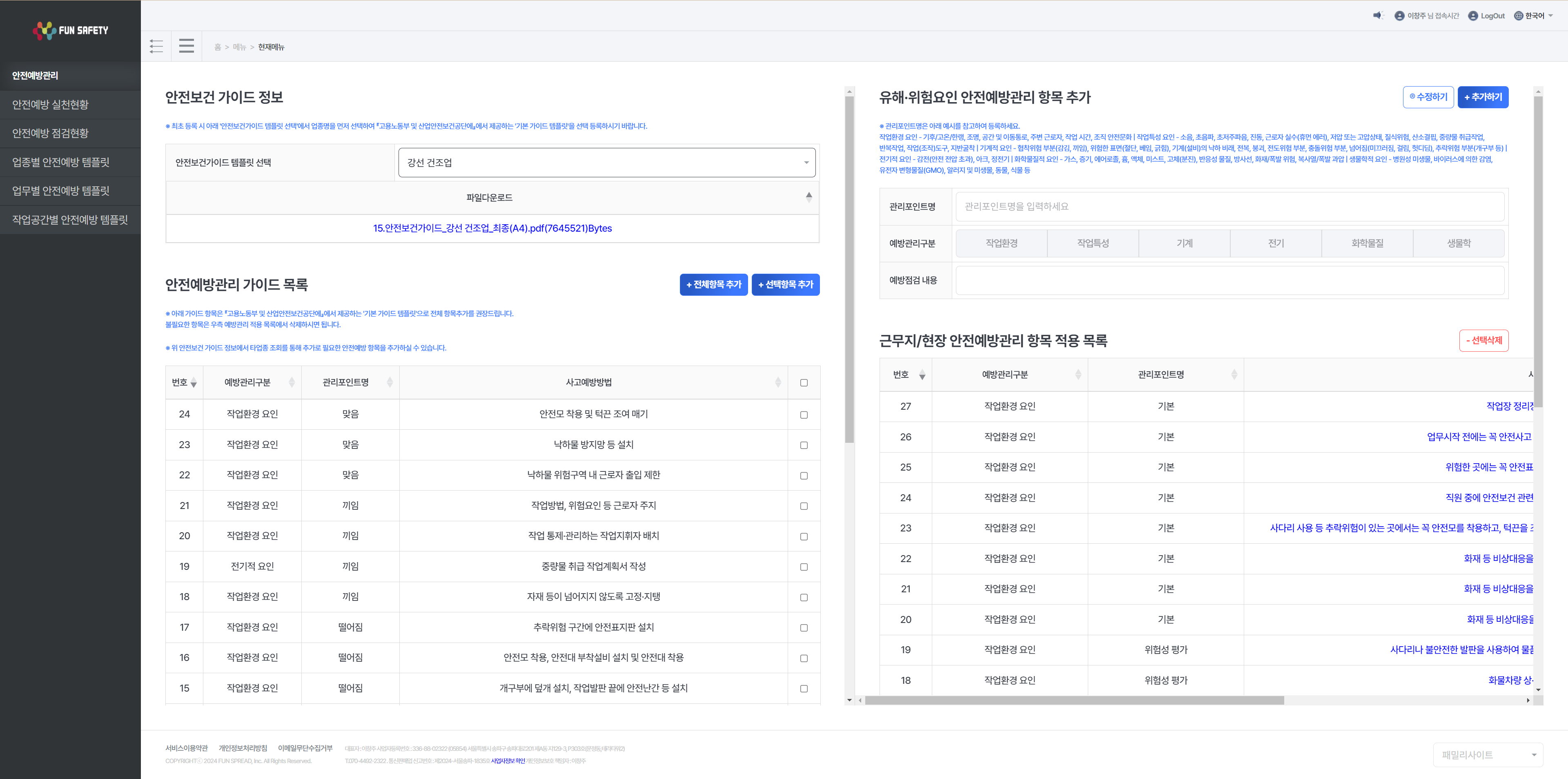Screen dimensions: 1568x779
Task: Select the 기계 category tab
Action: 1184,243
